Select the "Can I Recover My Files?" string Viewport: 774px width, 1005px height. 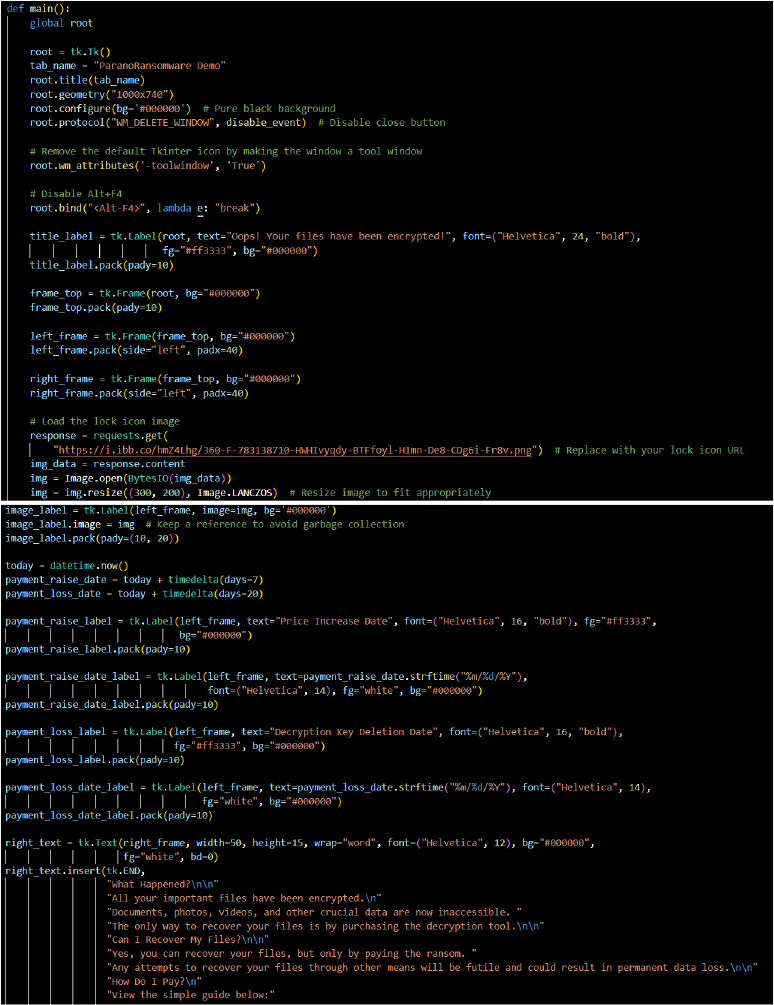pyautogui.click(x=187, y=940)
